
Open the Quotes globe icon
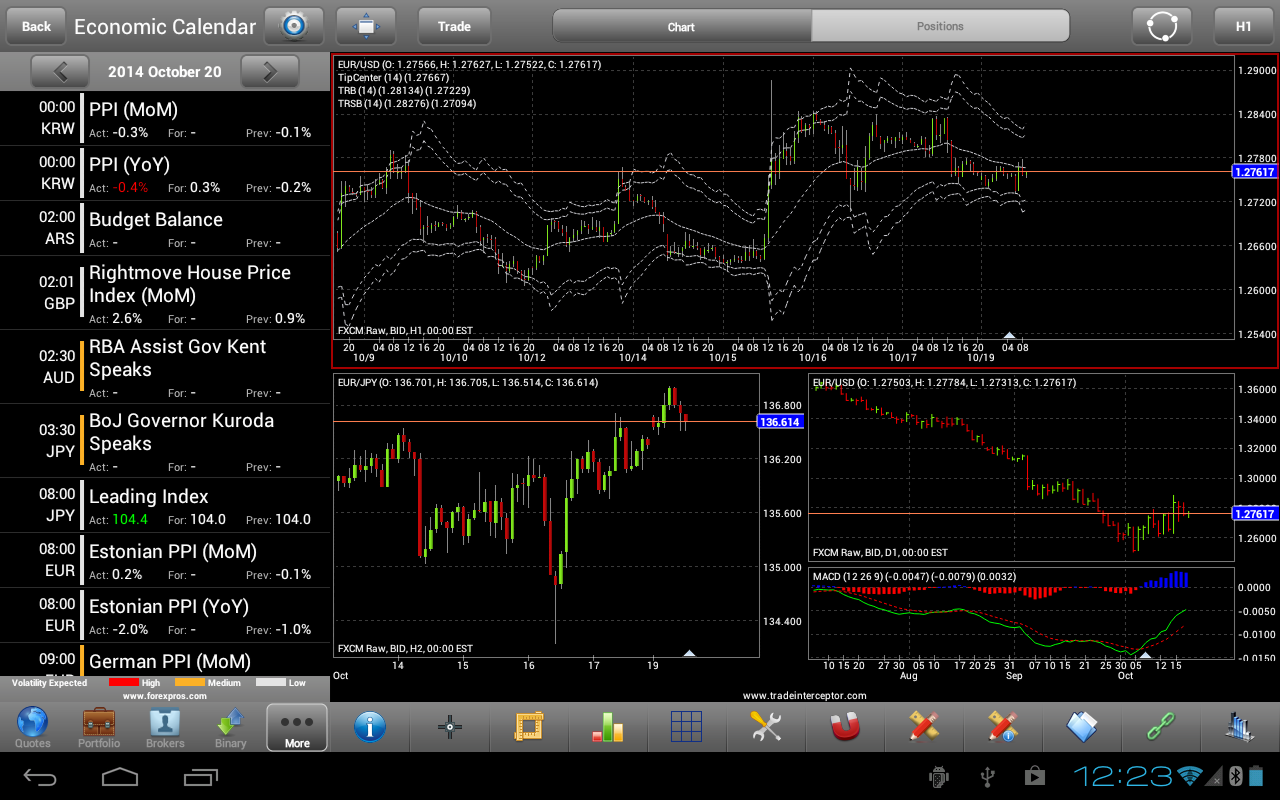33,727
